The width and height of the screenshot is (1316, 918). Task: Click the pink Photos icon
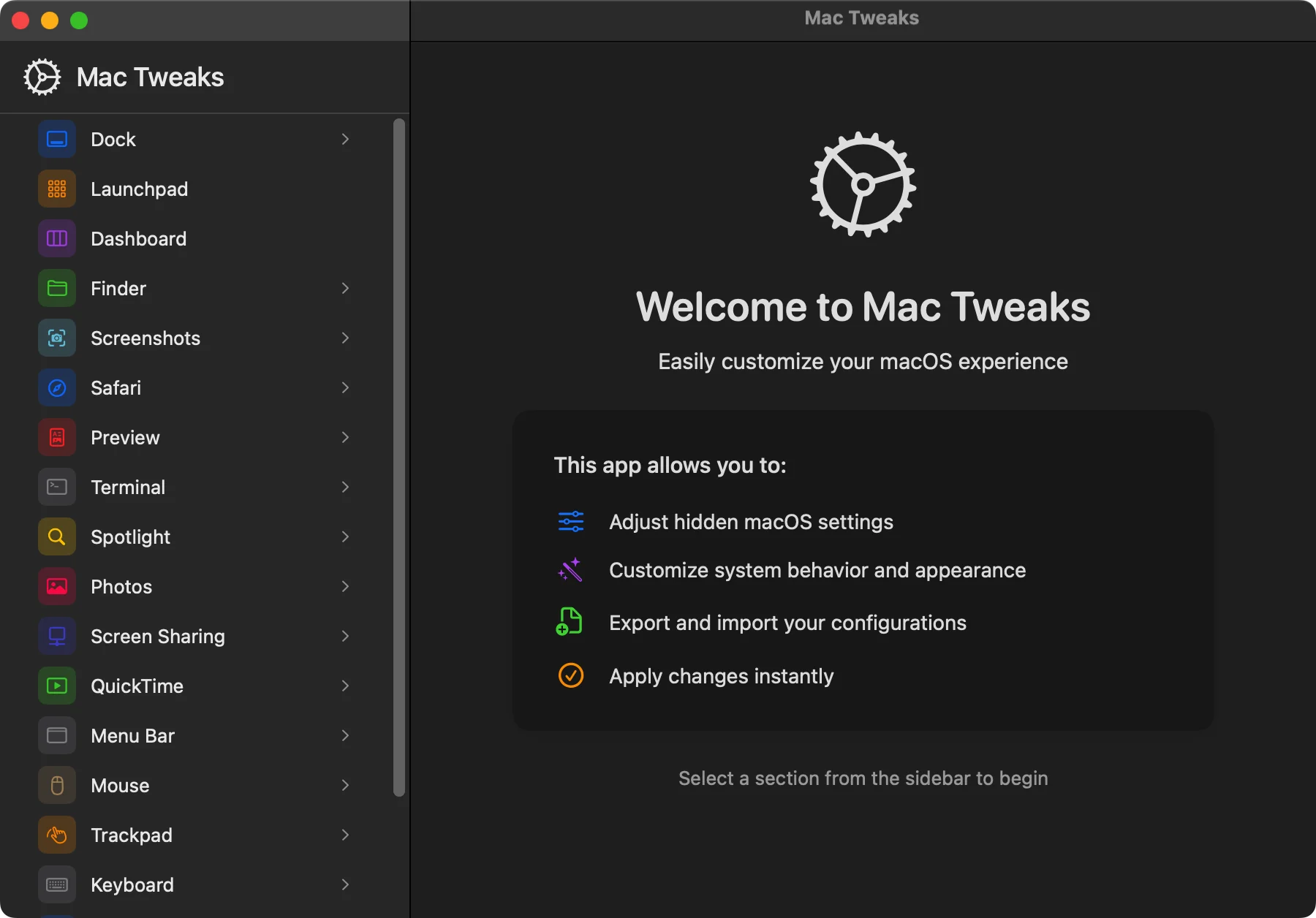[57, 586]
